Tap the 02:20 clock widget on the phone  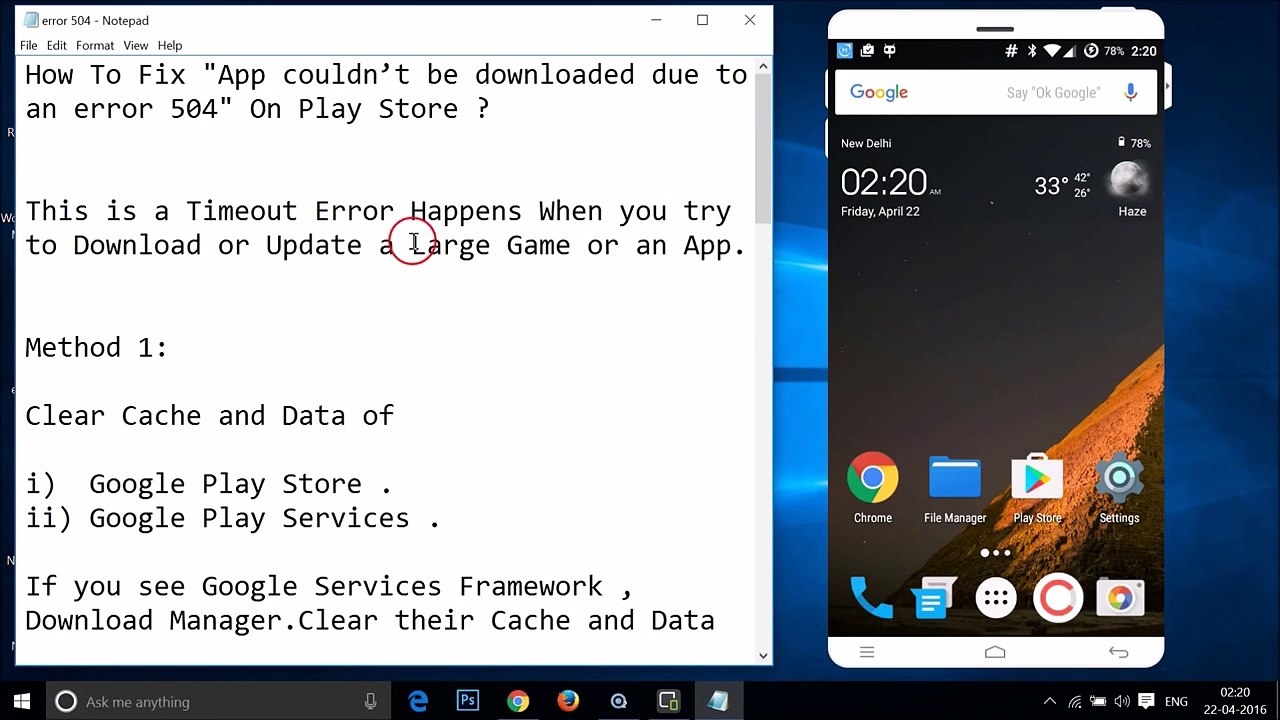[x=890, y=182]
